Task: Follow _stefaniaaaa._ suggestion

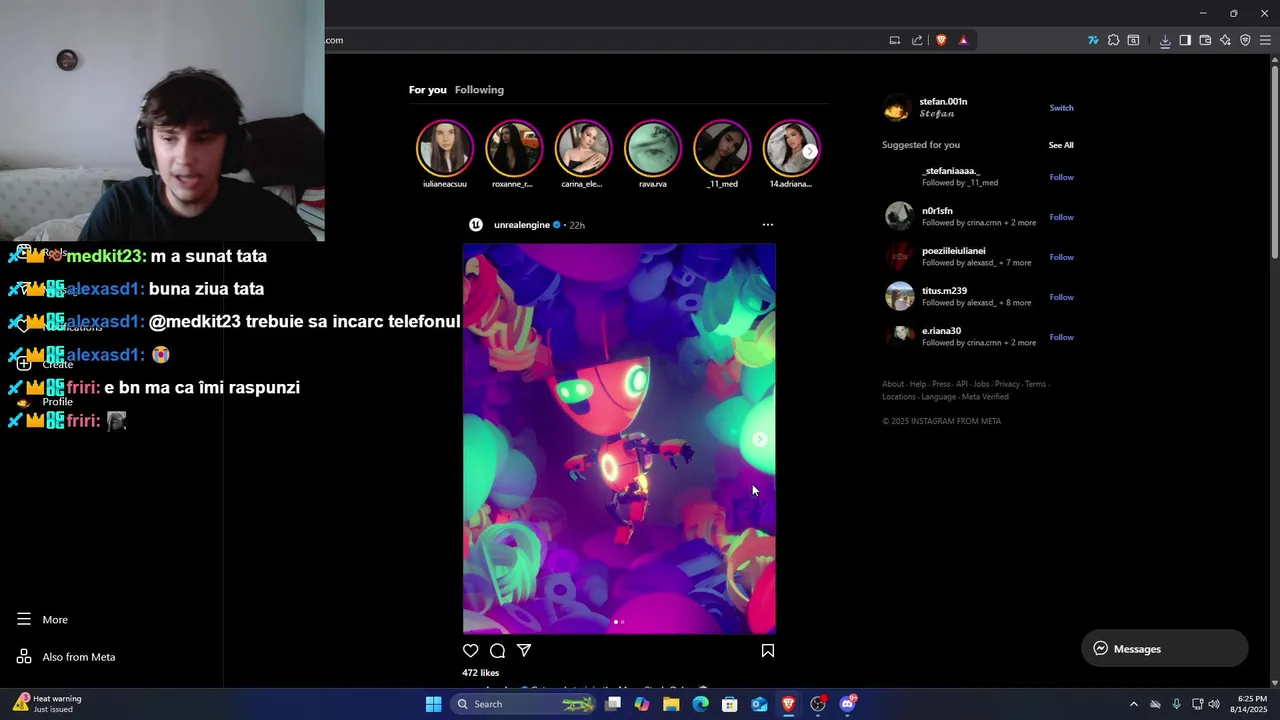Action: click(x=1061, y=177)
